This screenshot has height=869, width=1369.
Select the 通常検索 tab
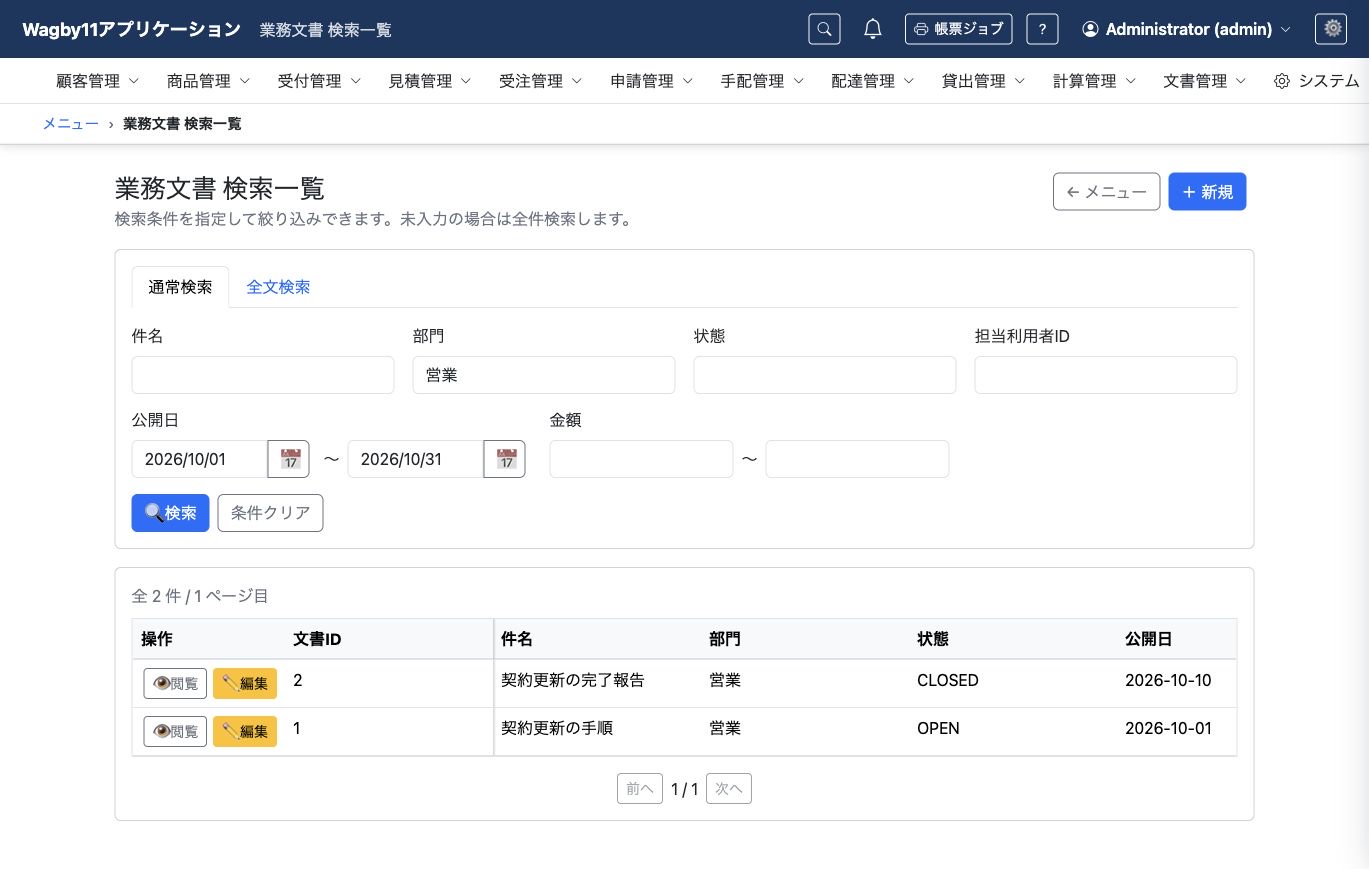point(180,287)
